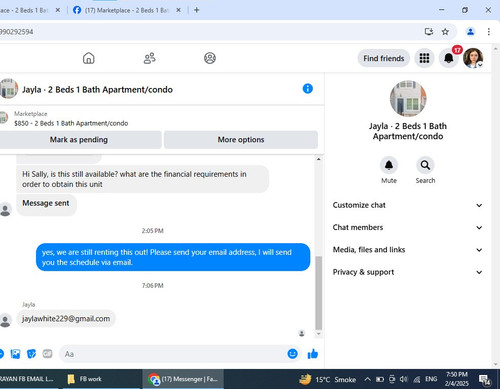Click the emoji picker smiley icon
This screenshot has height=389, width=500.
(292, 354)
